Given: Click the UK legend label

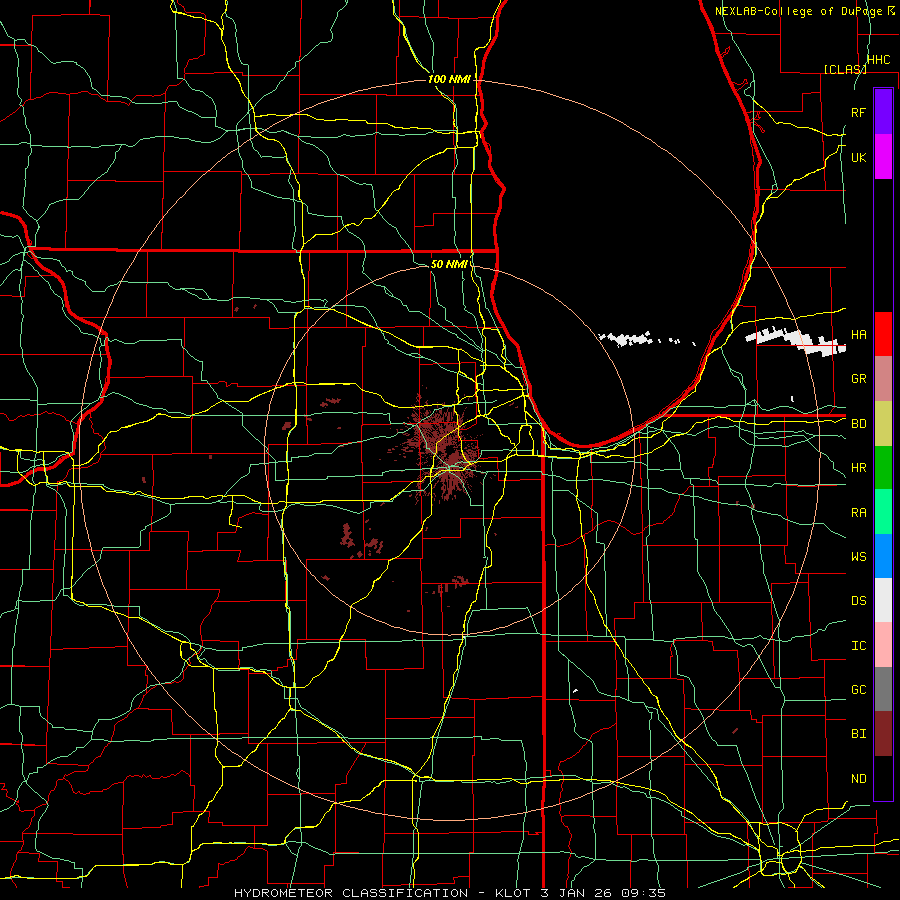Looking at the screenshot, I should [x=858, y=157].
